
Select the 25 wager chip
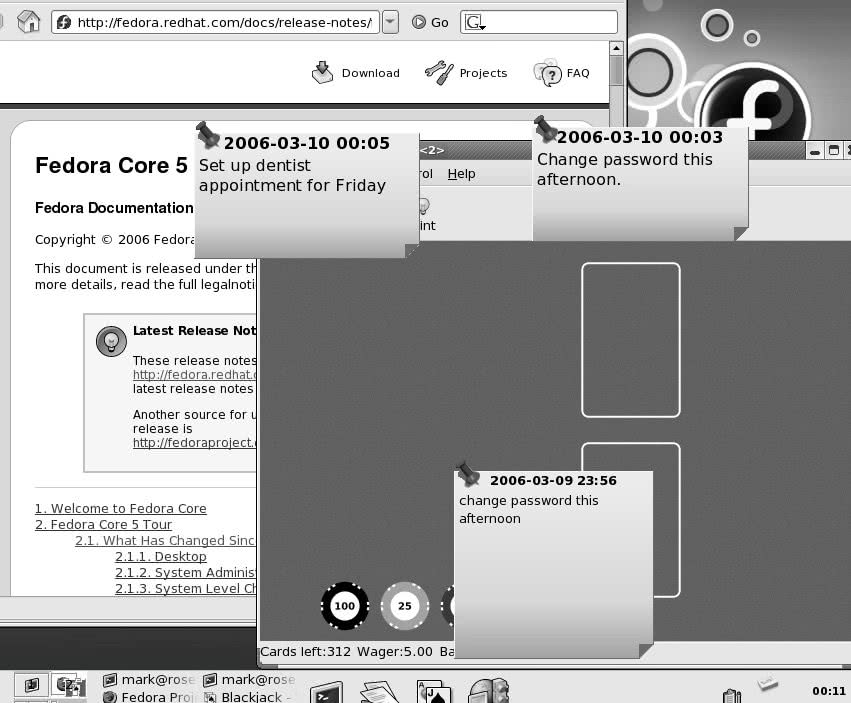click(405, 606)
